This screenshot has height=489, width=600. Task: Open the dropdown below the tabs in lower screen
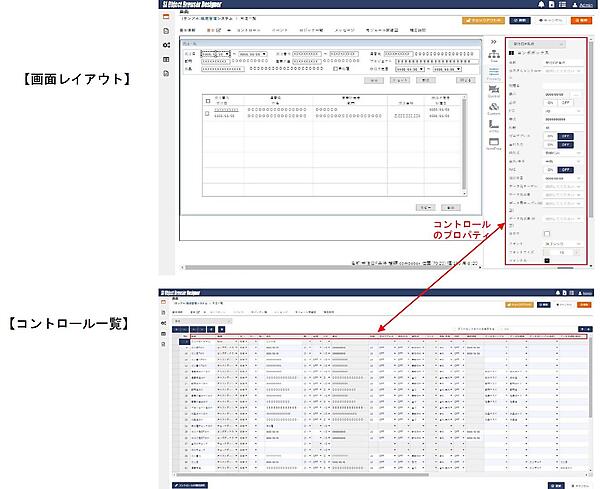202,321
